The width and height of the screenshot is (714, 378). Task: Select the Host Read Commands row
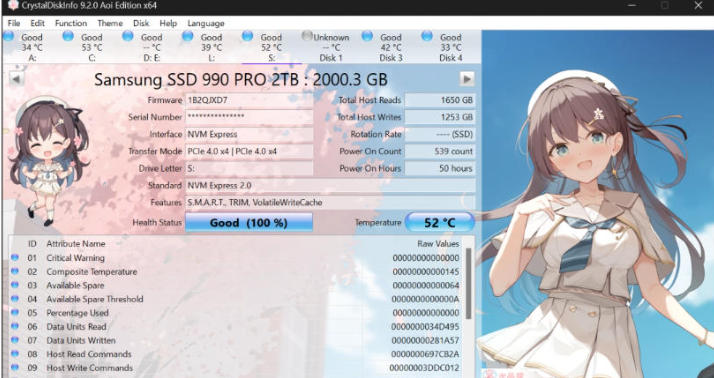point(236,354)
